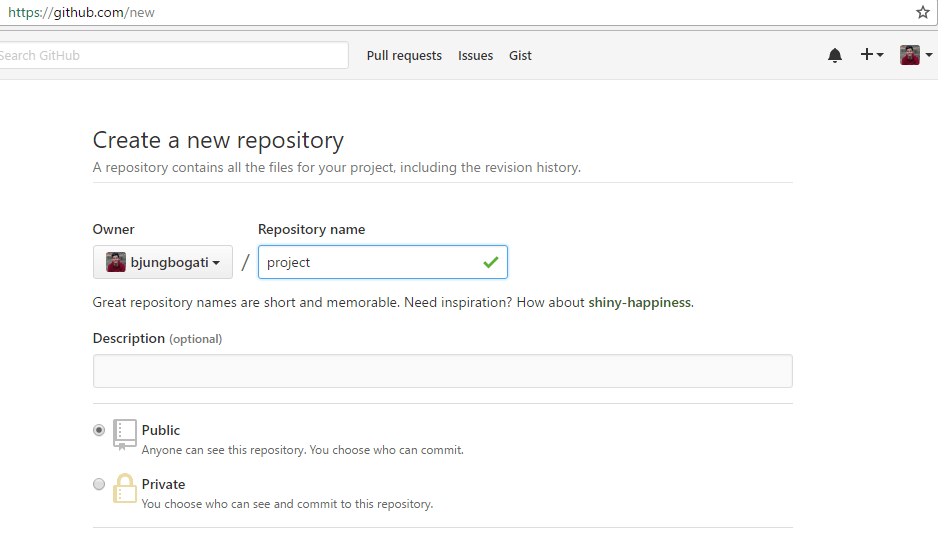
Task: Select the Private radio button
Action: pos(99,484)
